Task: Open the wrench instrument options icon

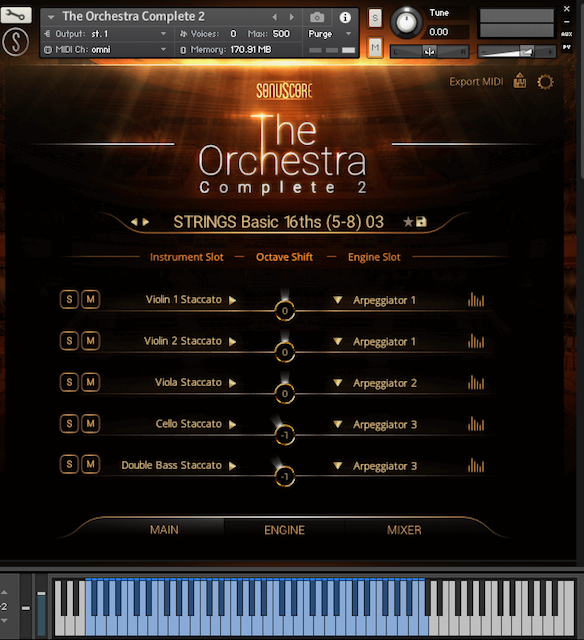Action: tap(16, 16)
